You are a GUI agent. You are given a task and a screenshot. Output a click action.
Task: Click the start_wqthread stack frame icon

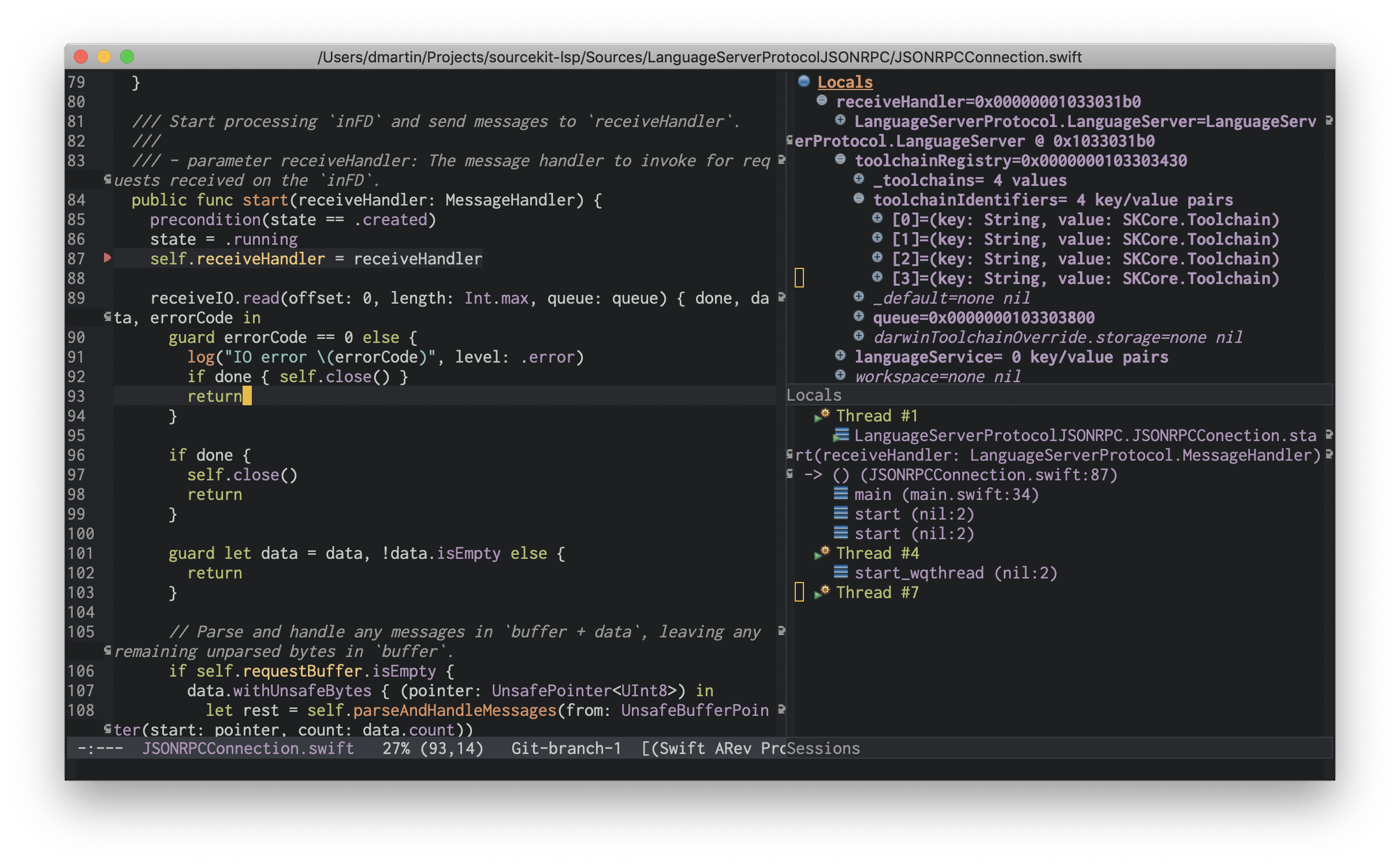point(841,572)
